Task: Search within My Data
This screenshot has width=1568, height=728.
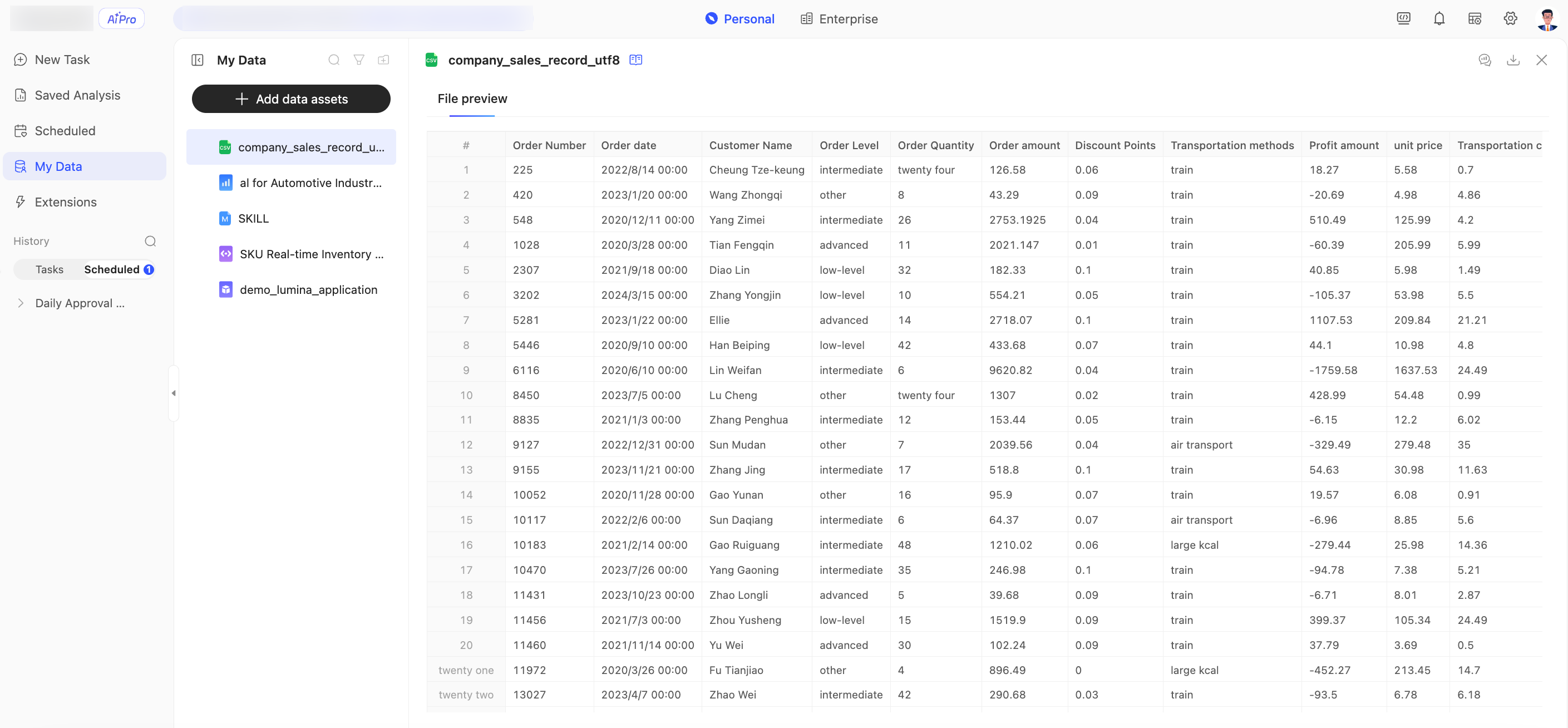Action: point(333,60)
